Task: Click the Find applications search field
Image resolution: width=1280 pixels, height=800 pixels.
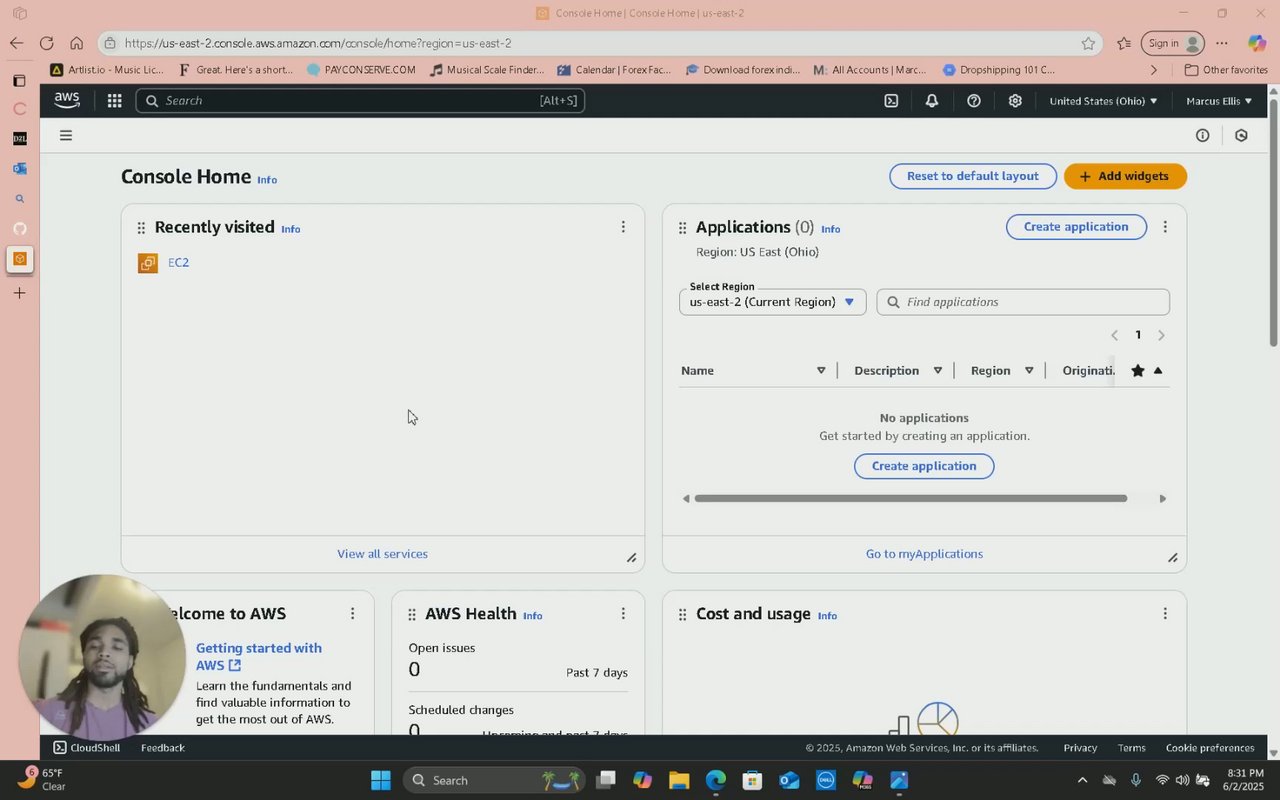Action: [x=1023, y=302]
